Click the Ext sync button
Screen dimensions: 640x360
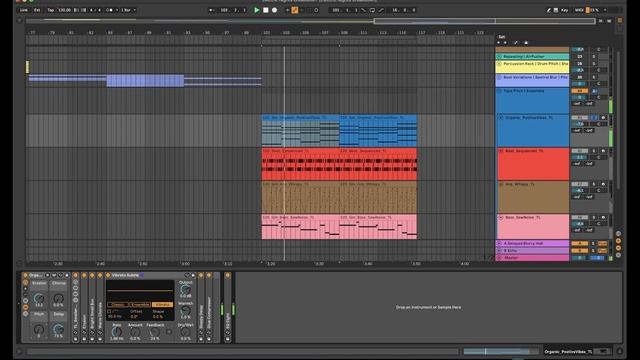click(x=37, y=10)
